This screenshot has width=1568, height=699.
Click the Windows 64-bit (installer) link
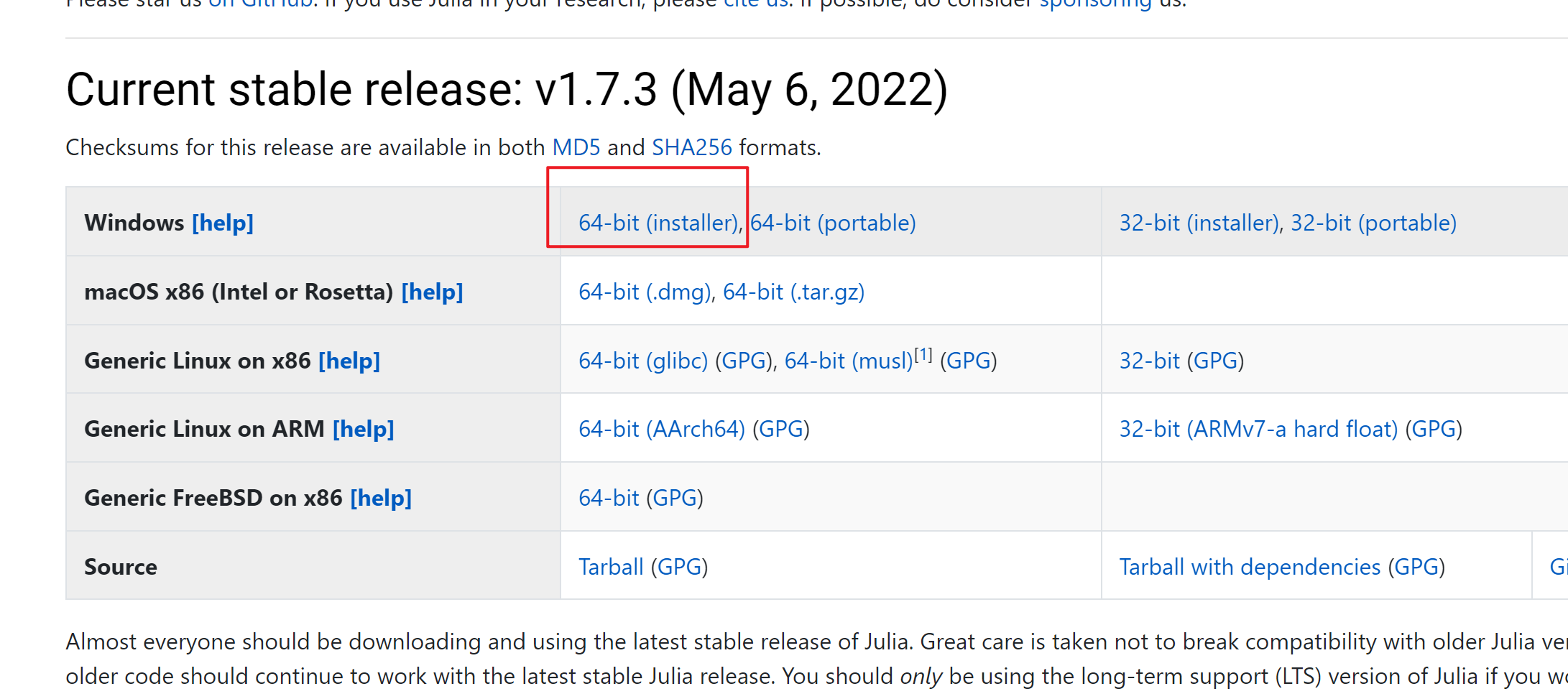[658, 223]
